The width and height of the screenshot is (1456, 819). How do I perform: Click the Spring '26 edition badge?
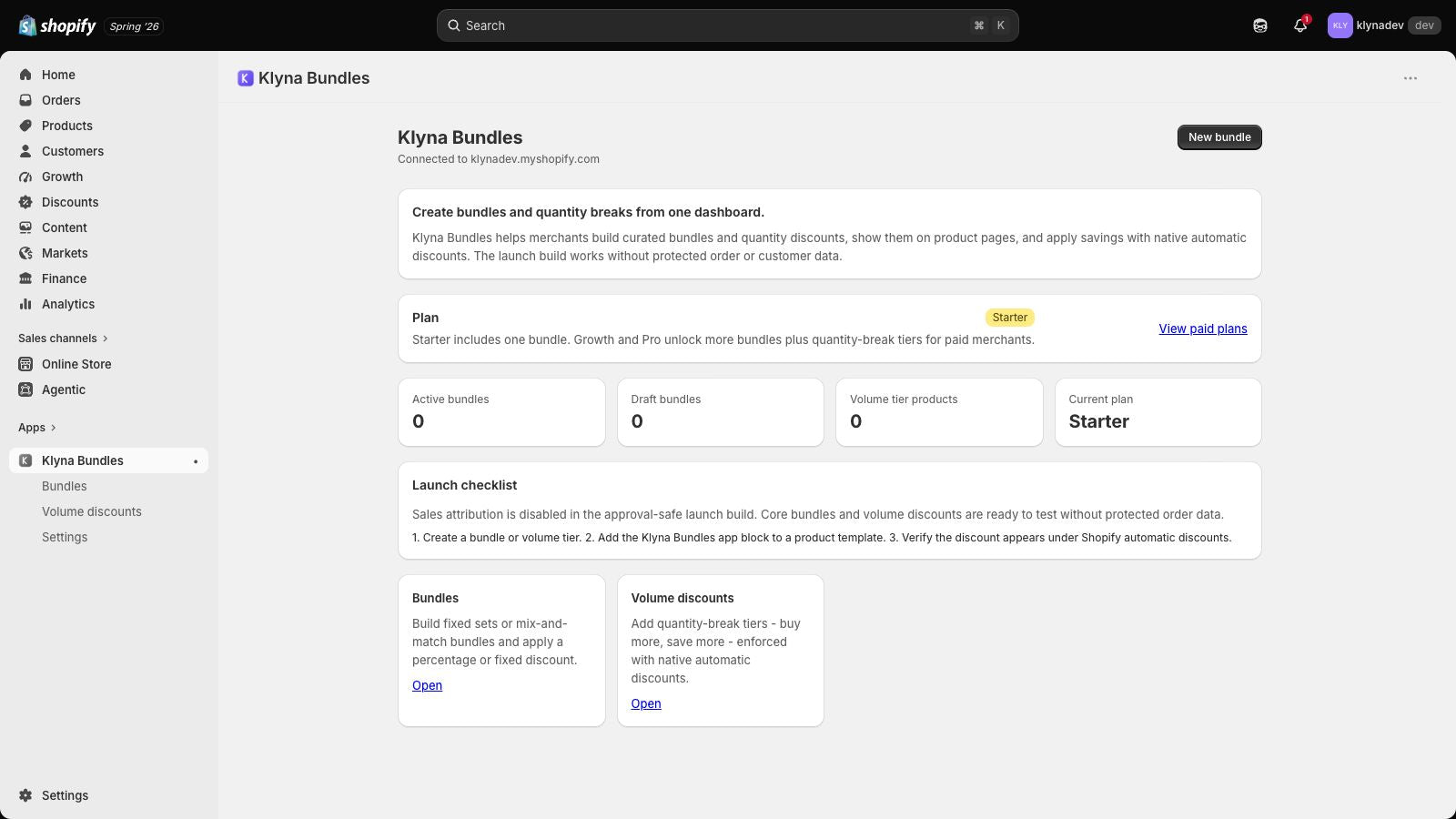click(134, 26)
